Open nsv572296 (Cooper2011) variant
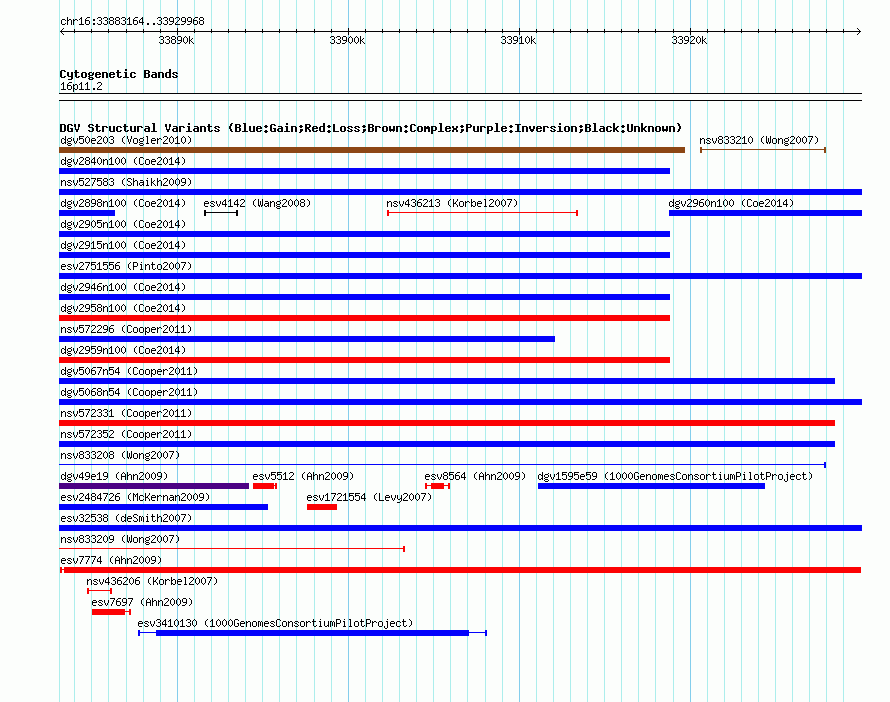Viewport: 890px width, 702px height. 307,339
